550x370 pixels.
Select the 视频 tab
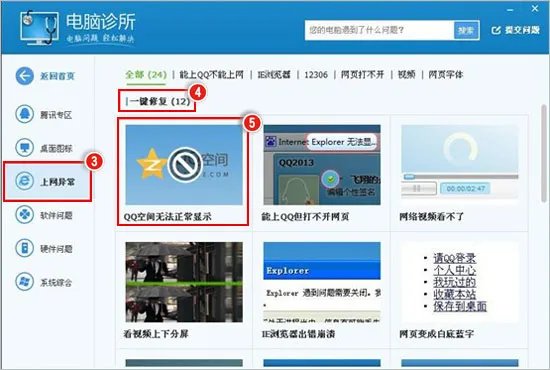pyautogui.click(x=406, y=75)
